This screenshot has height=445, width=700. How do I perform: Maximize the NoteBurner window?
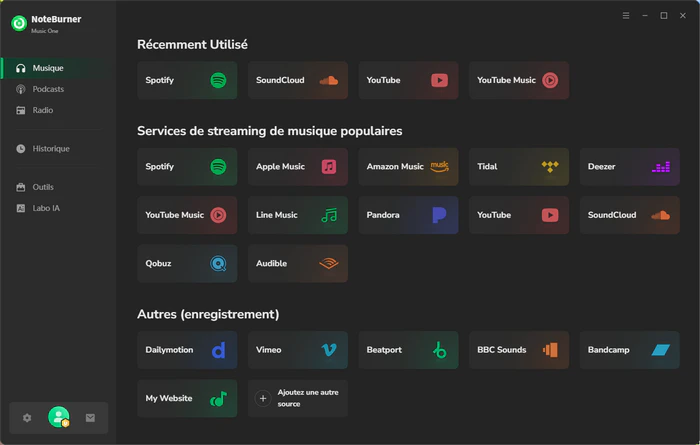pos(664,16)
